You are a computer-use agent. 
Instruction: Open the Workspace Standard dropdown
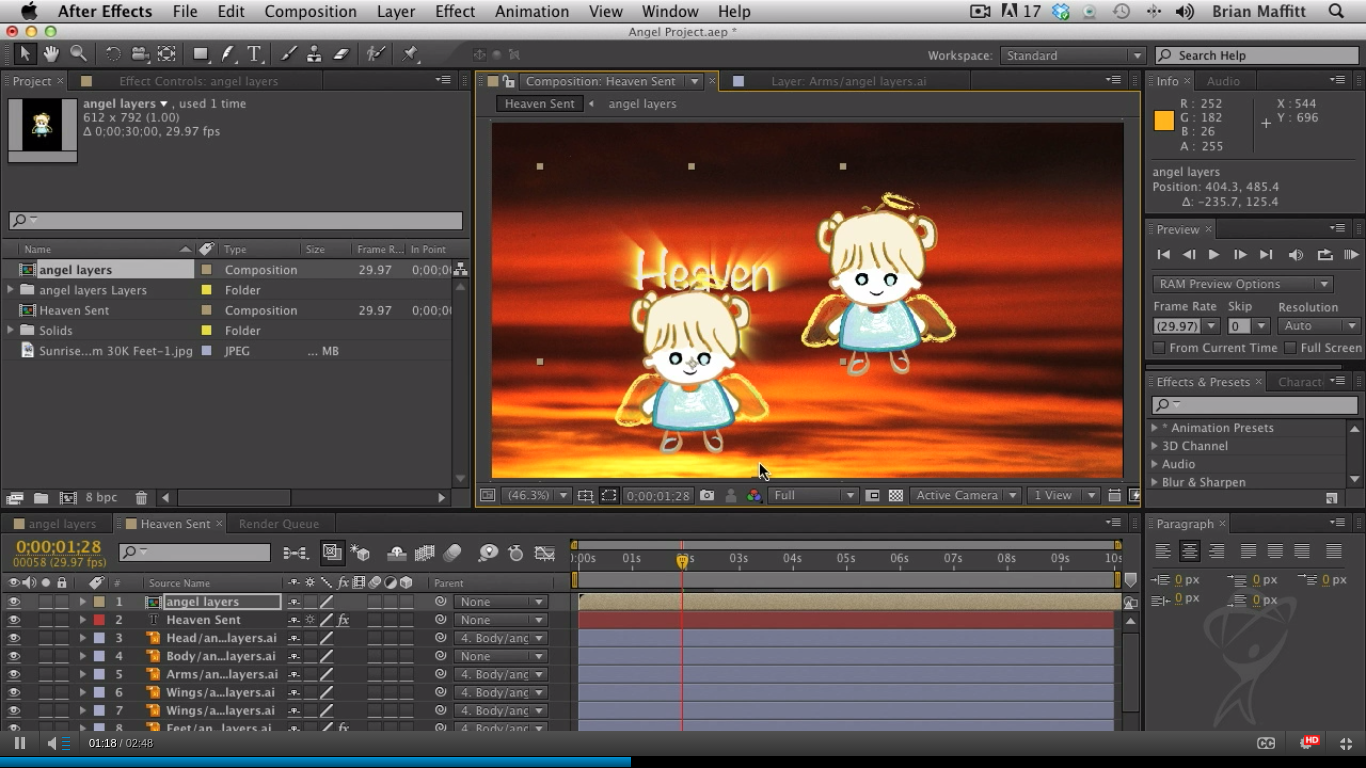[1072, 56]
